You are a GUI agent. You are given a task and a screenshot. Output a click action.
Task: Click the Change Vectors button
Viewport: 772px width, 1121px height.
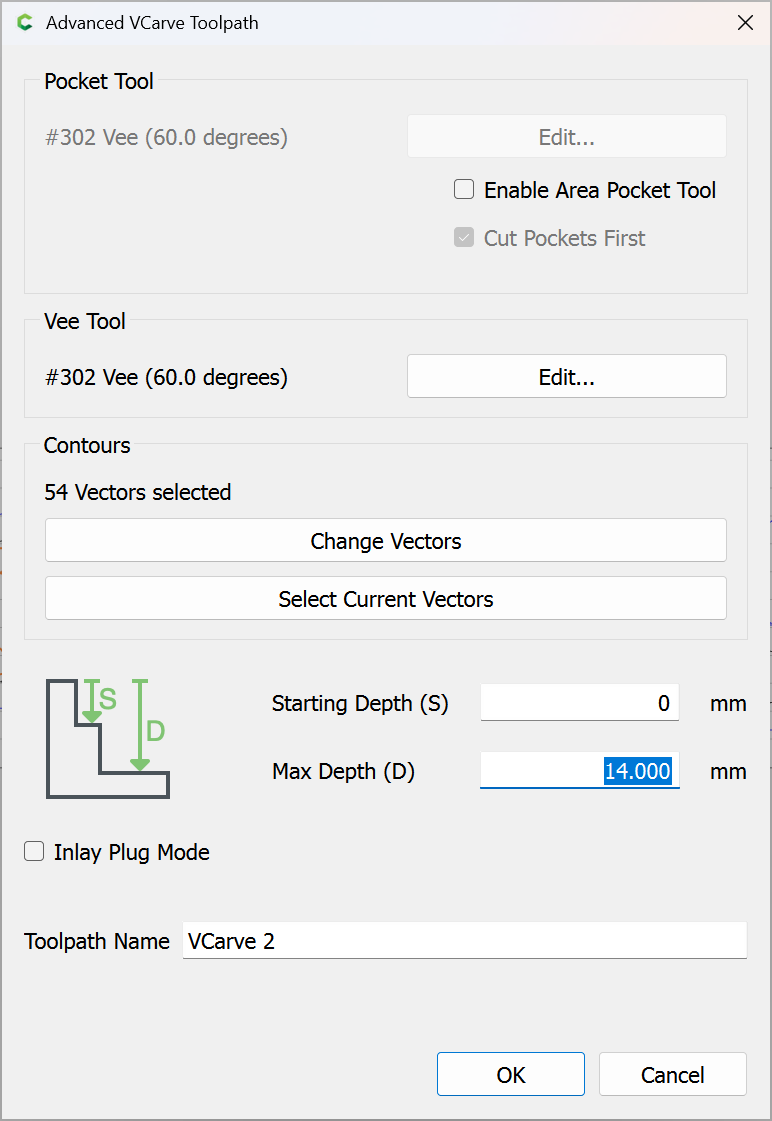point(386,540)
